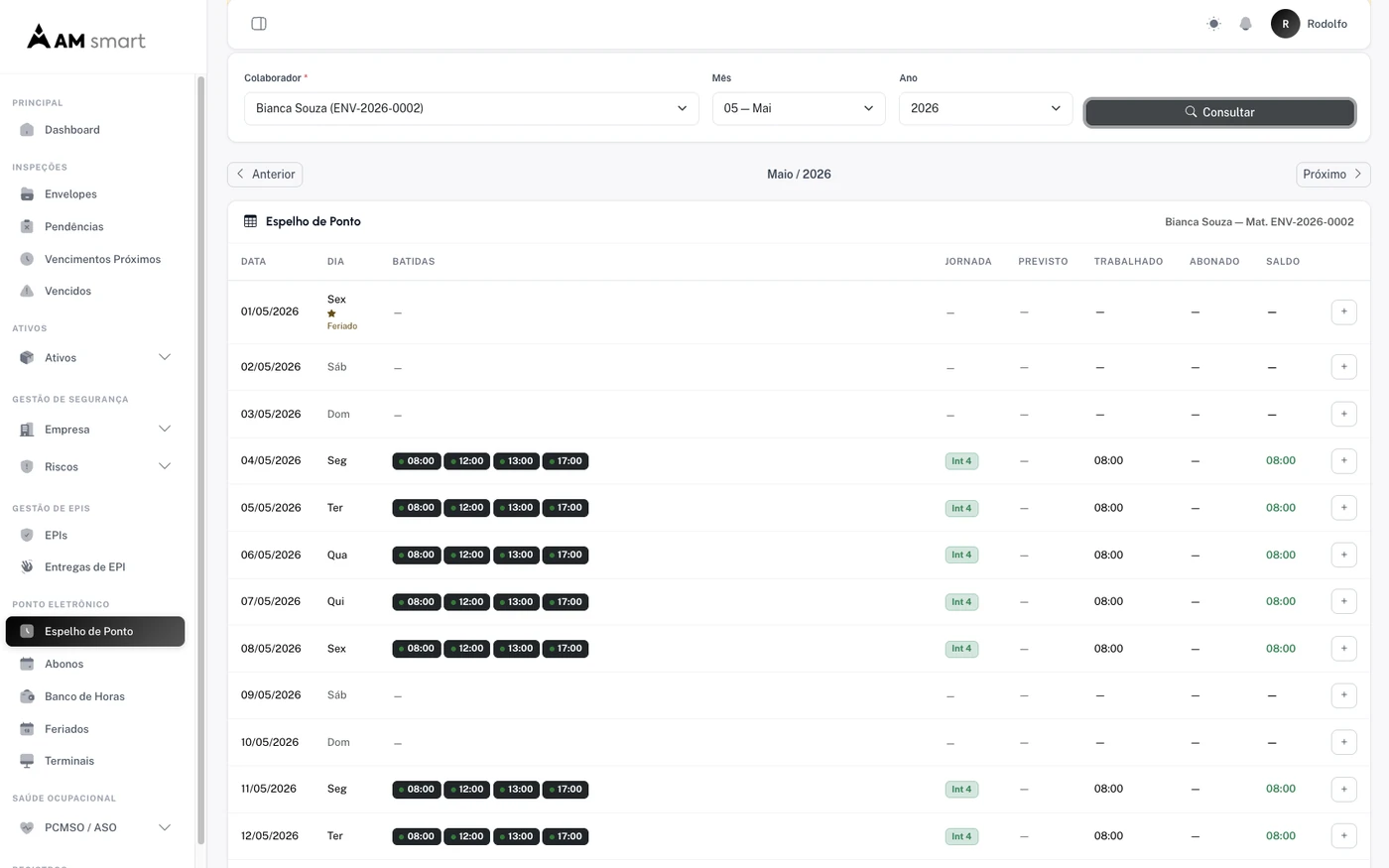Open the Ano dropdown
This screenshot has height=868, width=1389.
985,108
